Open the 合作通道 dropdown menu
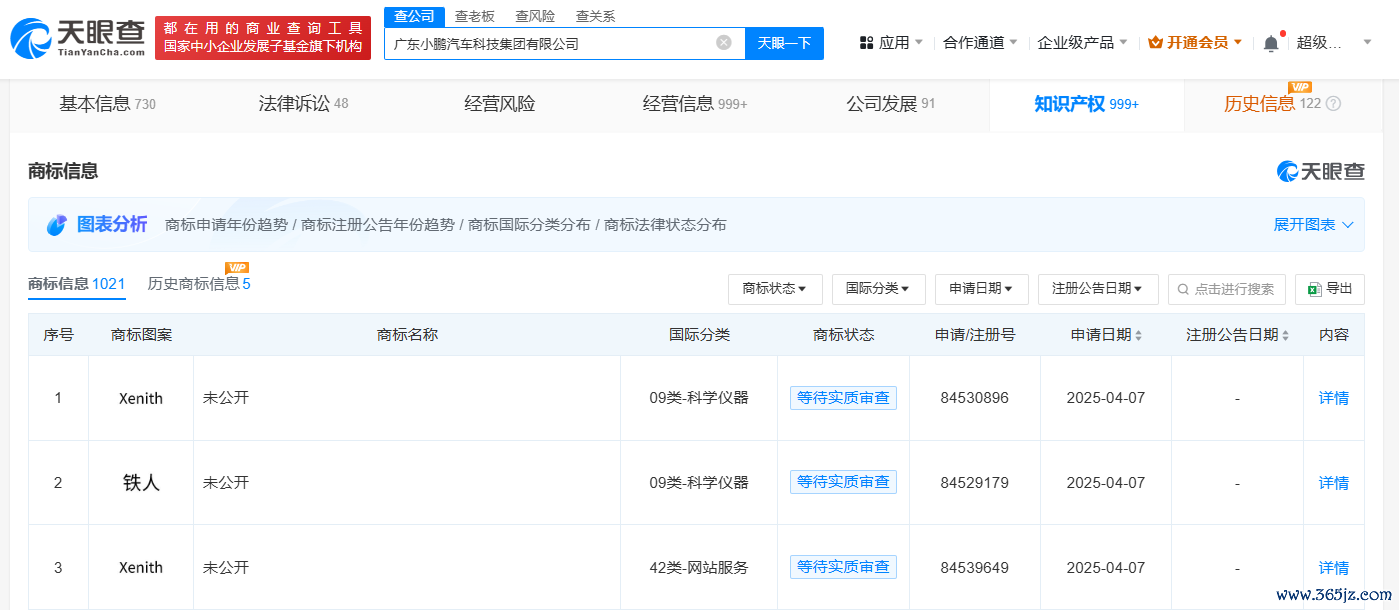 [x=980, y=43]
